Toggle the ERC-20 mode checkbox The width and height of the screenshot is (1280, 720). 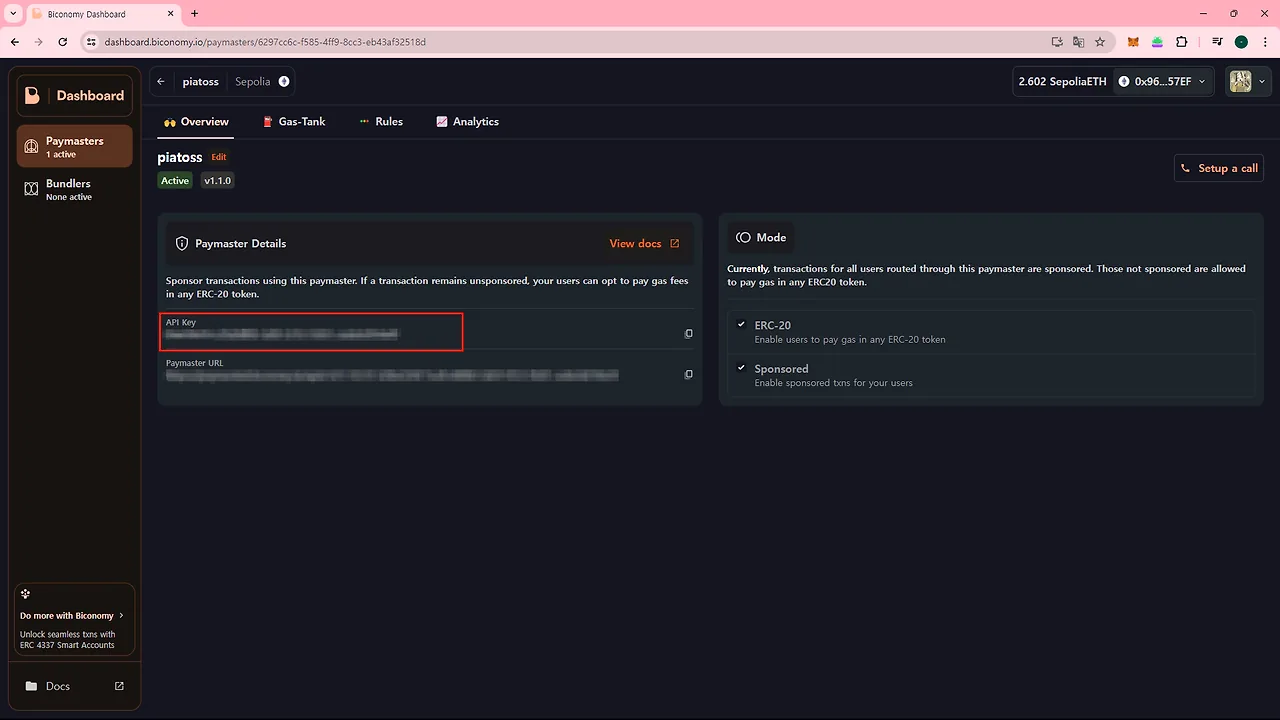point(741,325)
